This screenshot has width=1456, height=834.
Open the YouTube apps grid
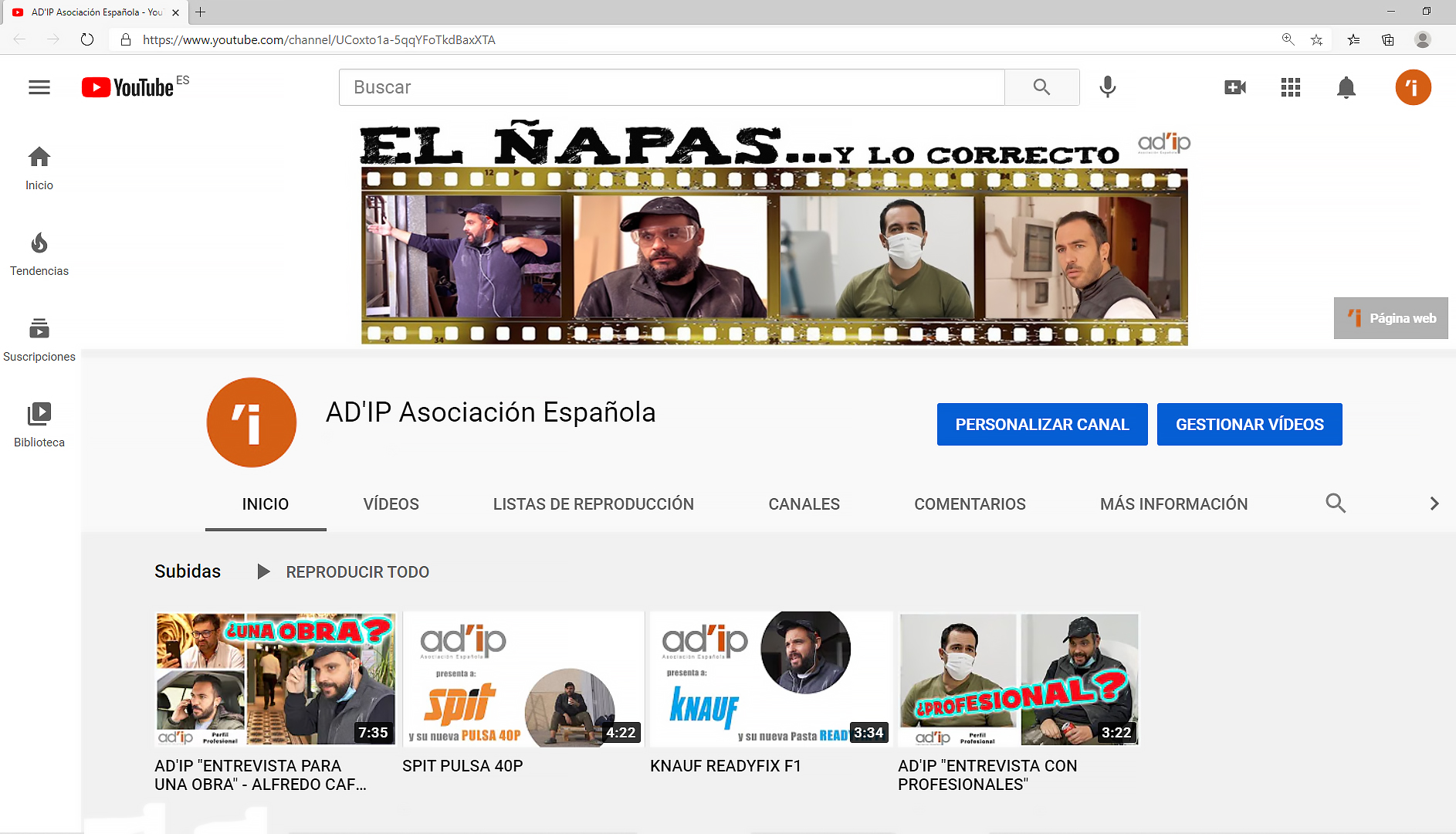coord(1291,87)
